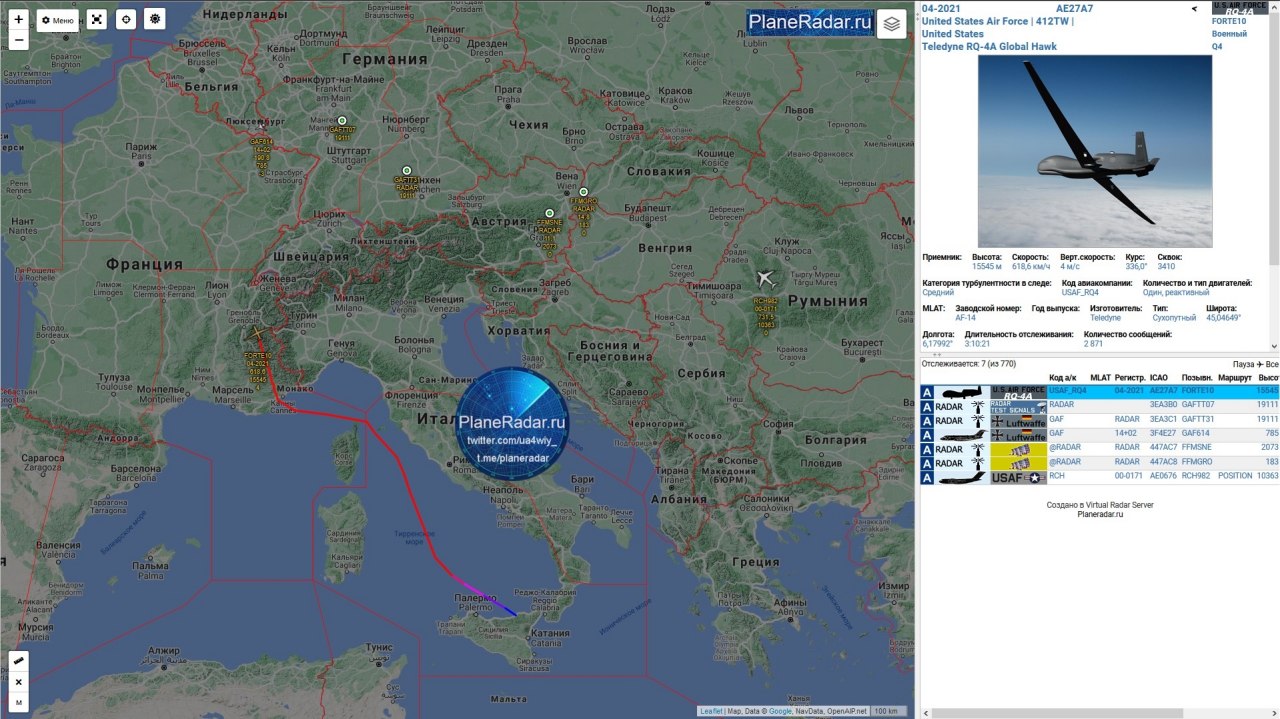The width and height of the screenshot is (1280, 719).
Task: Click the United States Air Force operator text
Action: pos(975,21)
